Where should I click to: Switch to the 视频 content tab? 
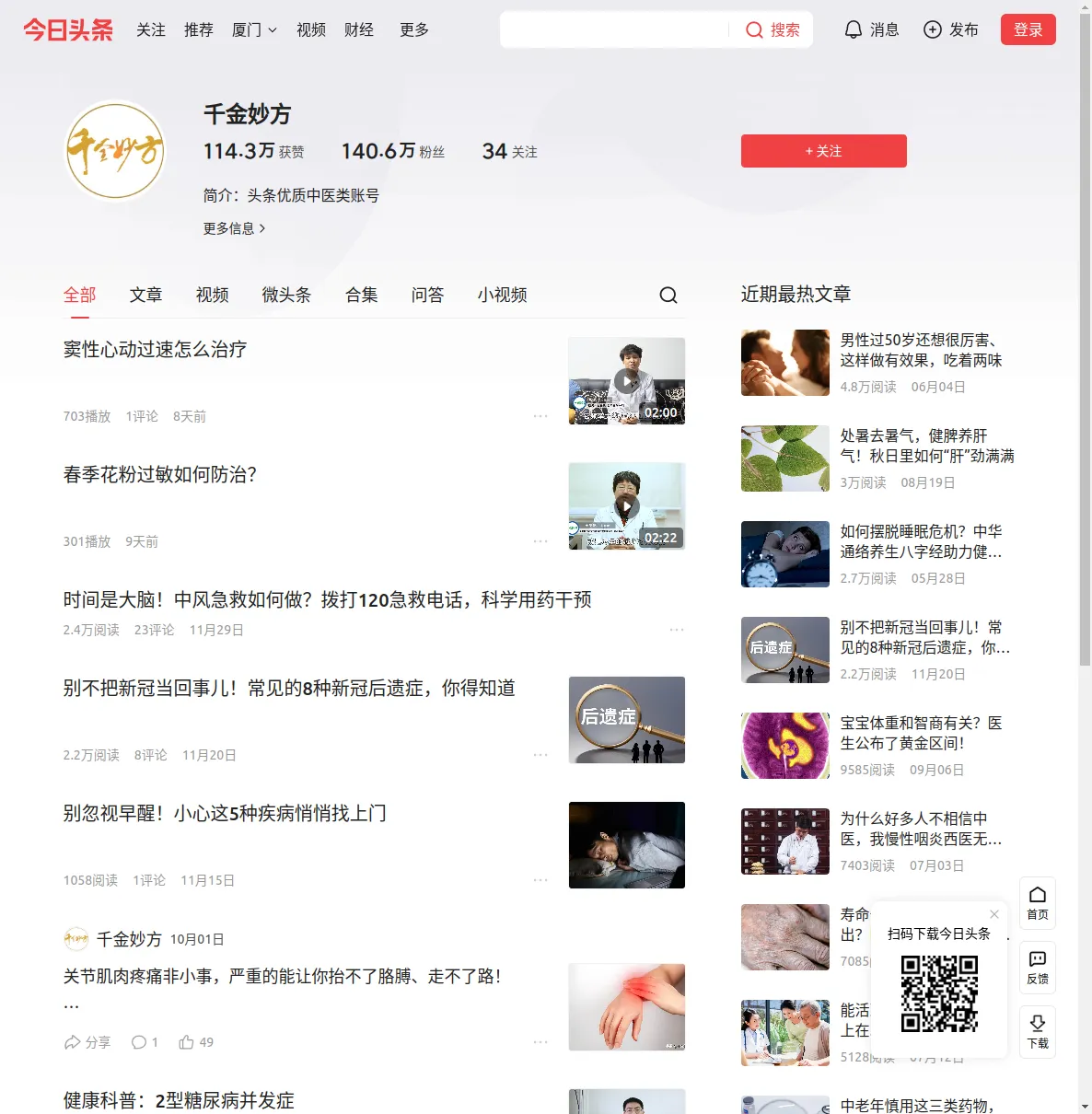(x=213, y=295)
